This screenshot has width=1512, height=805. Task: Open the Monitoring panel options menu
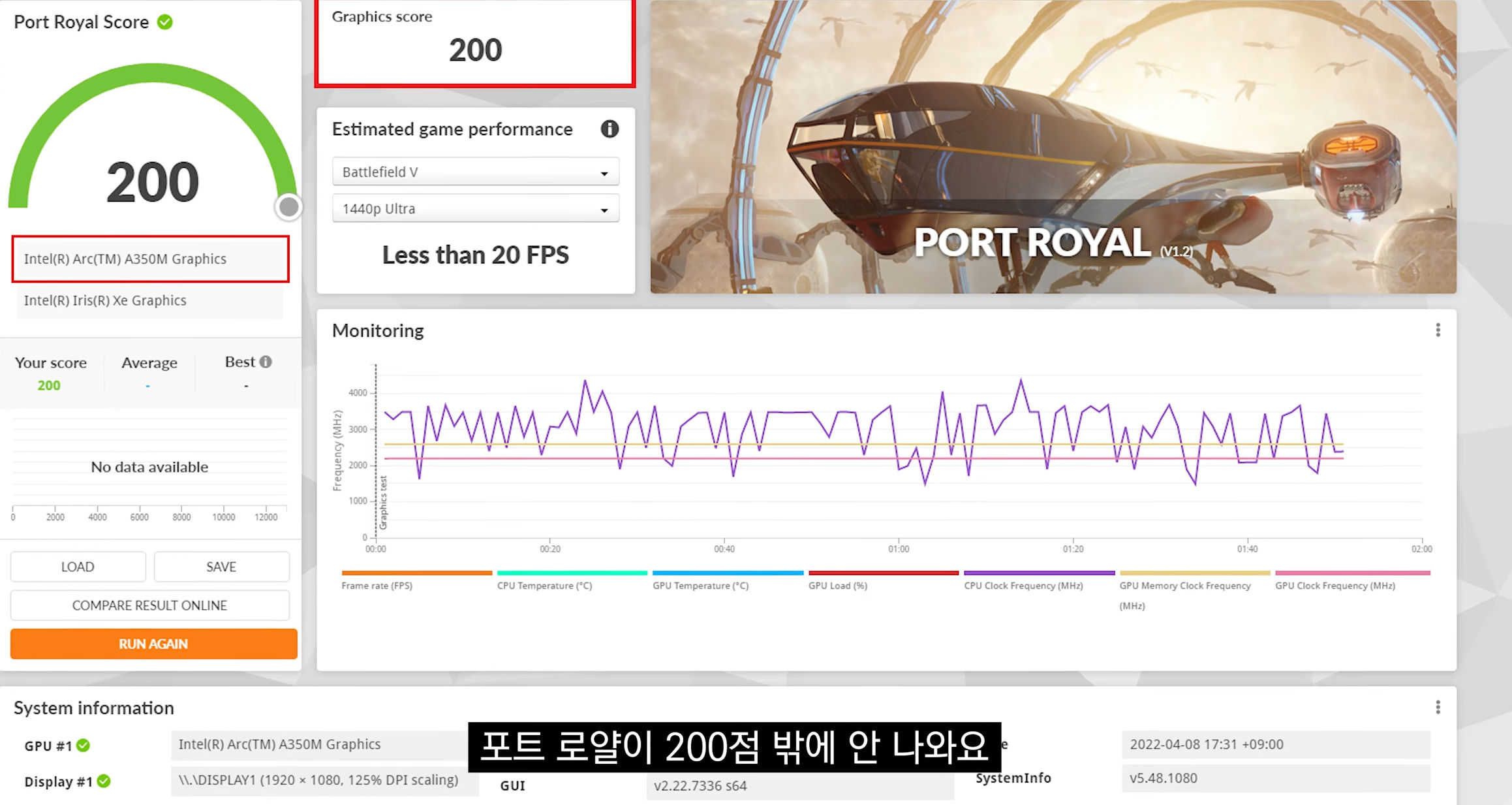point(1438,330)
